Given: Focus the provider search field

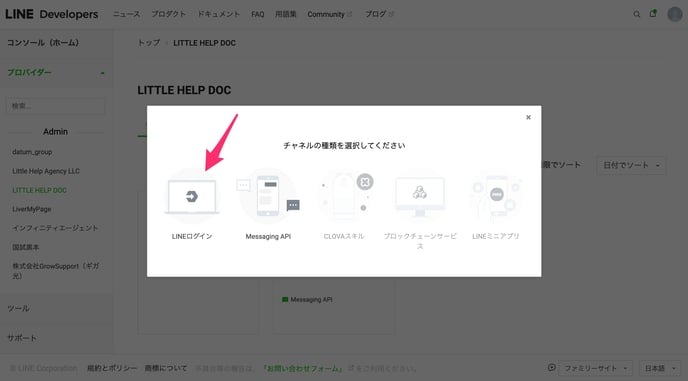Looking at the screenshot, I should click(x=56, y=106).
